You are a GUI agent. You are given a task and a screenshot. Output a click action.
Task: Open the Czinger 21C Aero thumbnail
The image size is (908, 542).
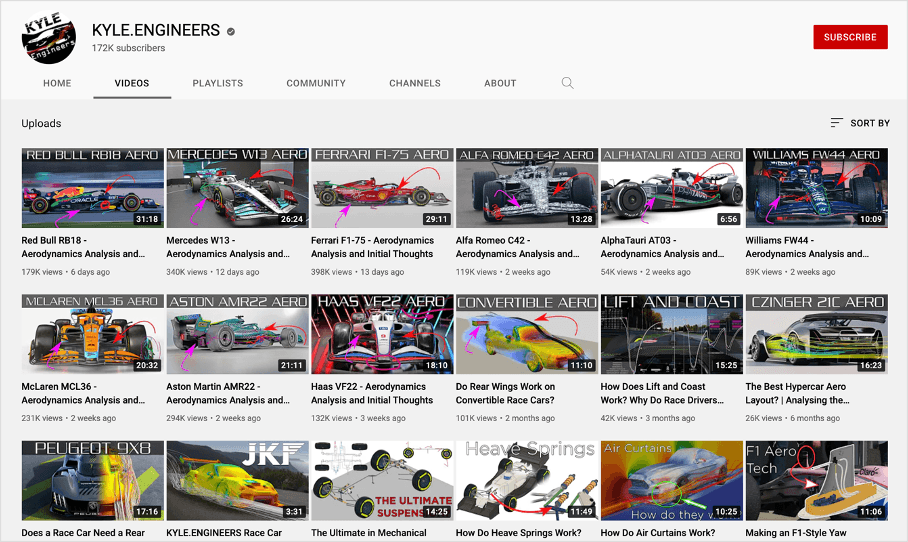point(817,334)
